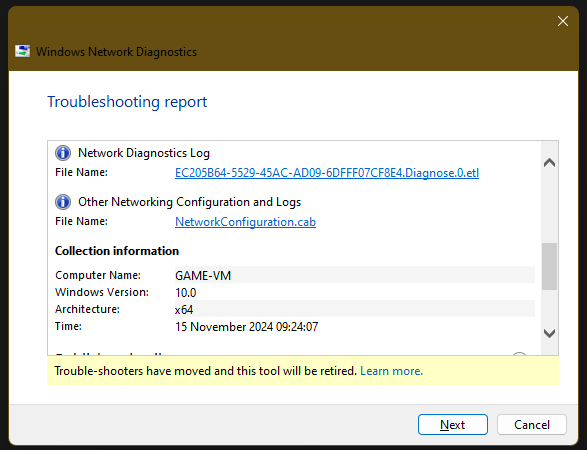Click the scroll up arrow of the report
The width and height of the screenshot is (587, 450).
(x=549, y=162)
